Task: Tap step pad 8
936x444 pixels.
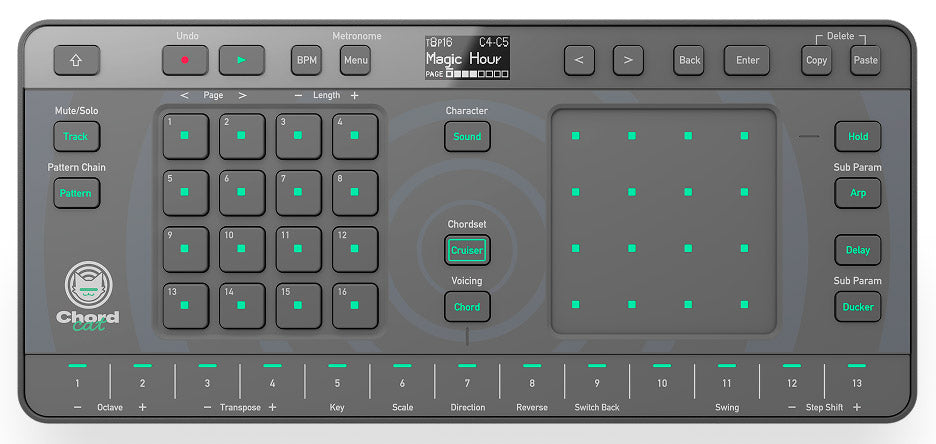Action: pos(355,193)
